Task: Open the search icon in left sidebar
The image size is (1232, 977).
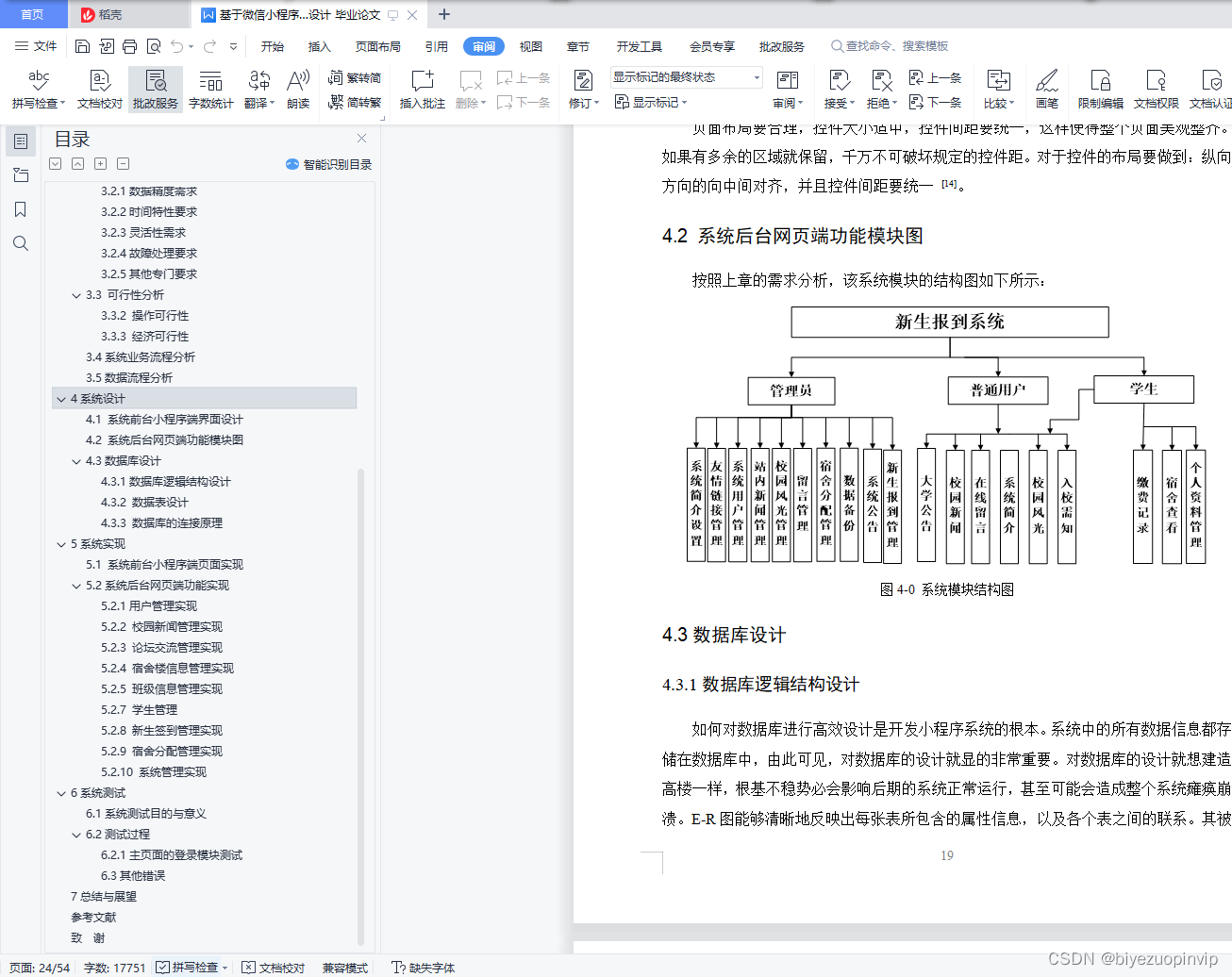Action: (21, 243)
